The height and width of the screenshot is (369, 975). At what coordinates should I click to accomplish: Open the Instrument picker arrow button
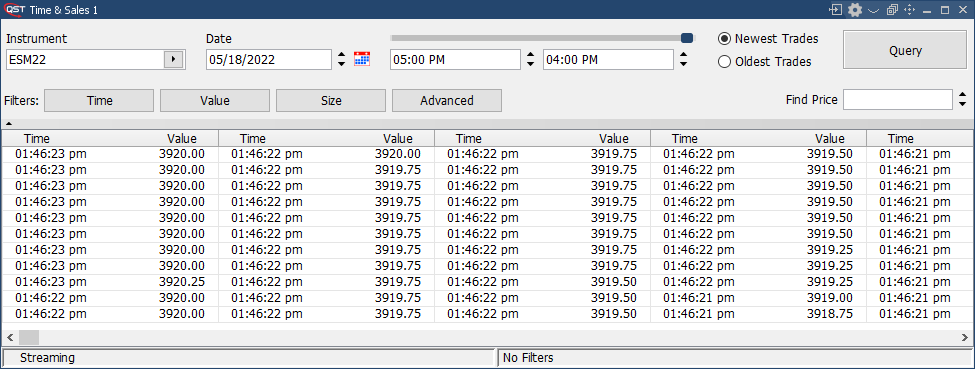coord(173,60)
